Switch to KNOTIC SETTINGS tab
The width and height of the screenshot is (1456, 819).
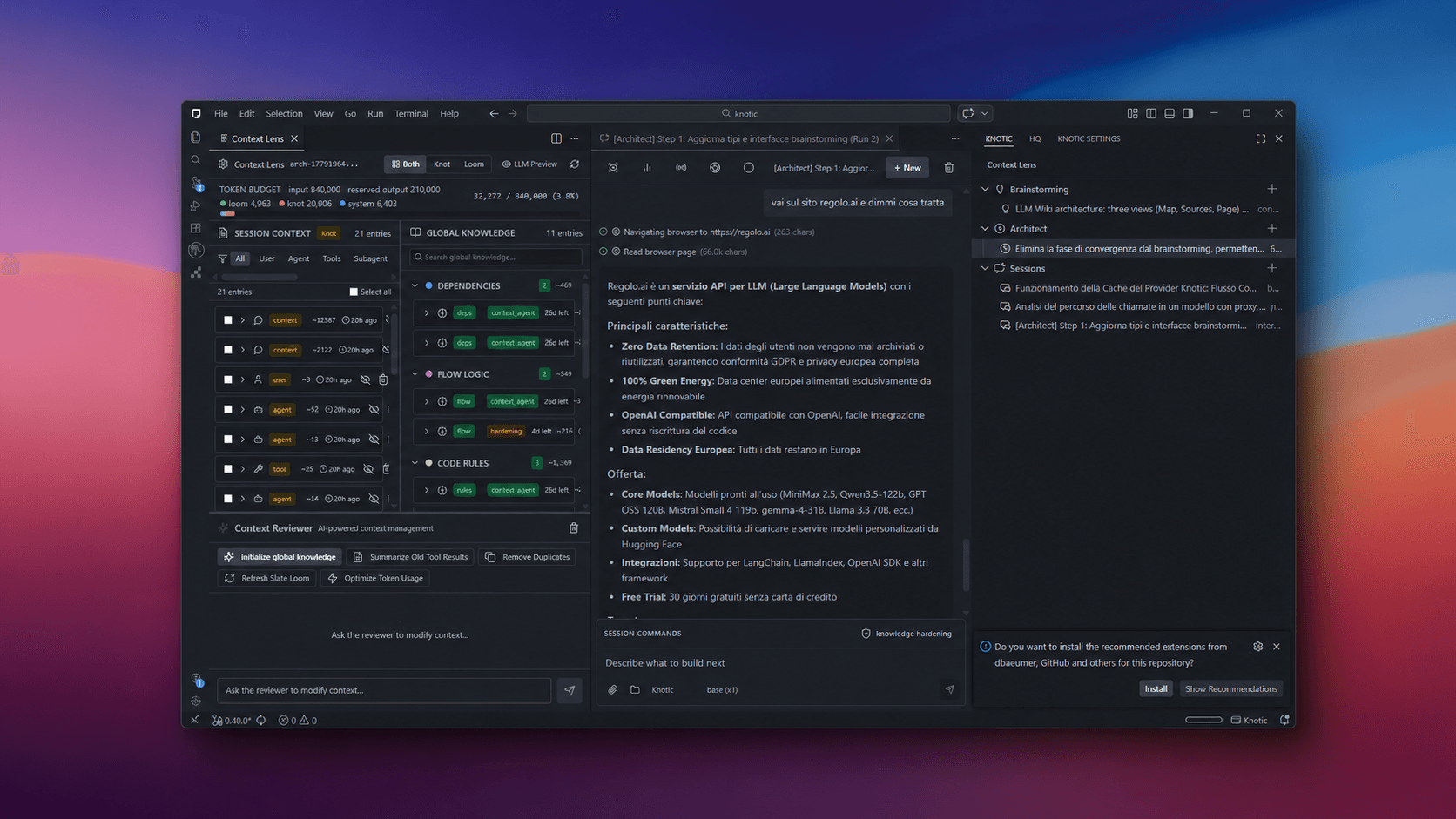[1089, 138]
